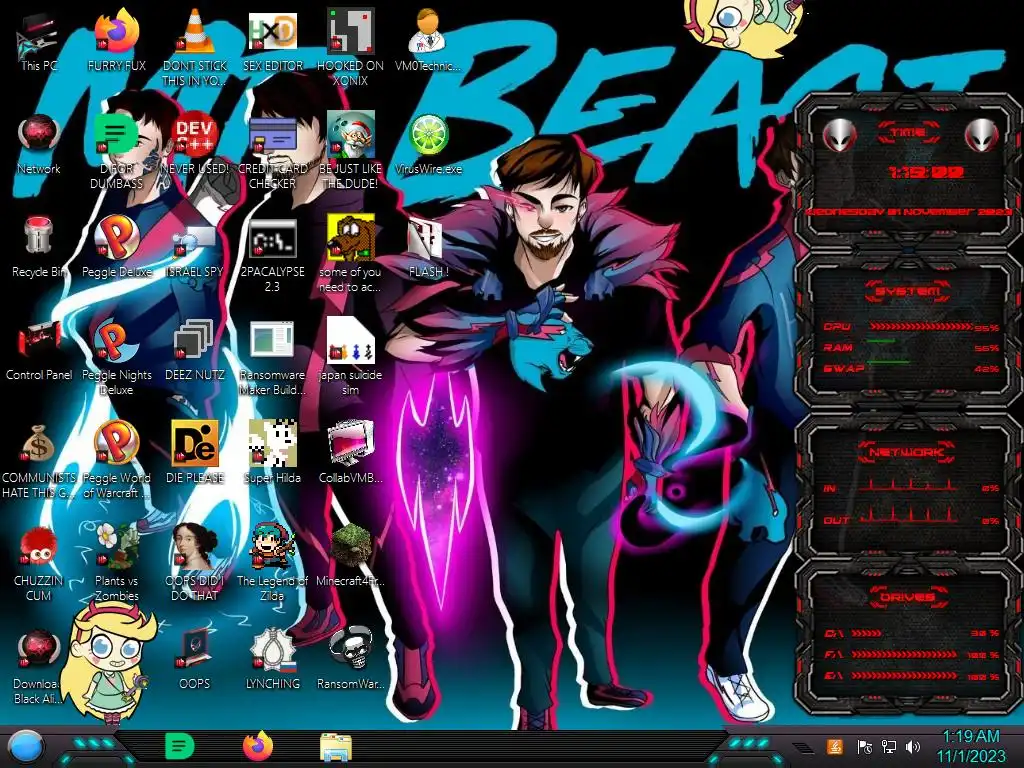Launch Firefox from the taskbar
Image resolution: width=1024 pixels, height=768 pixels.
[x=258, y=746]
